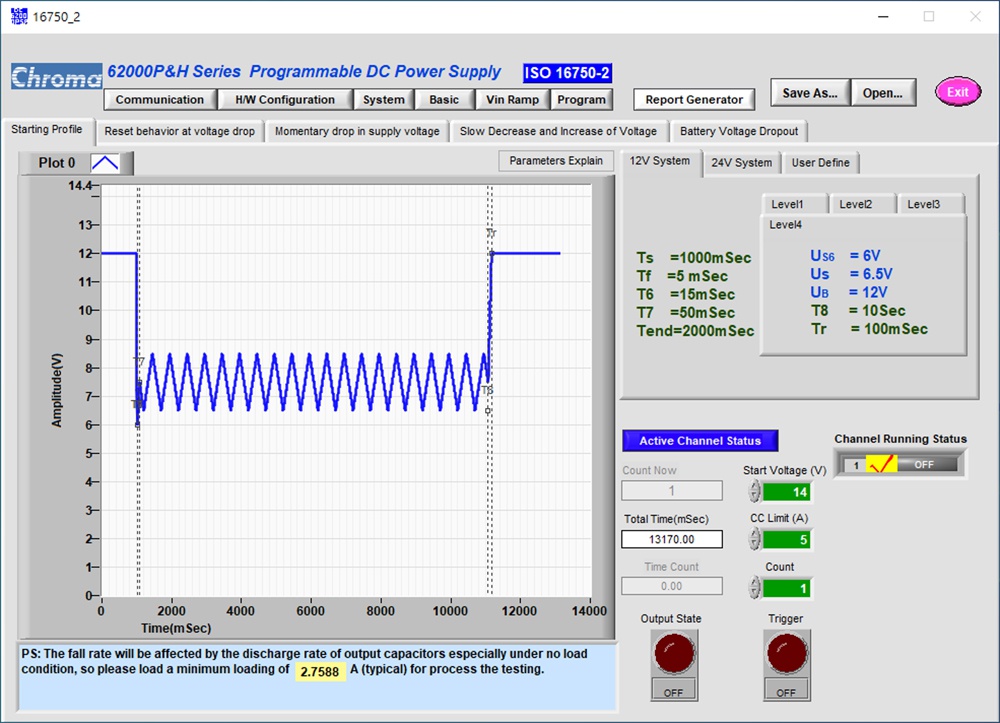Click the yellow channel running status icon
Screen dimensions: 1000x723
click(881, 464)
